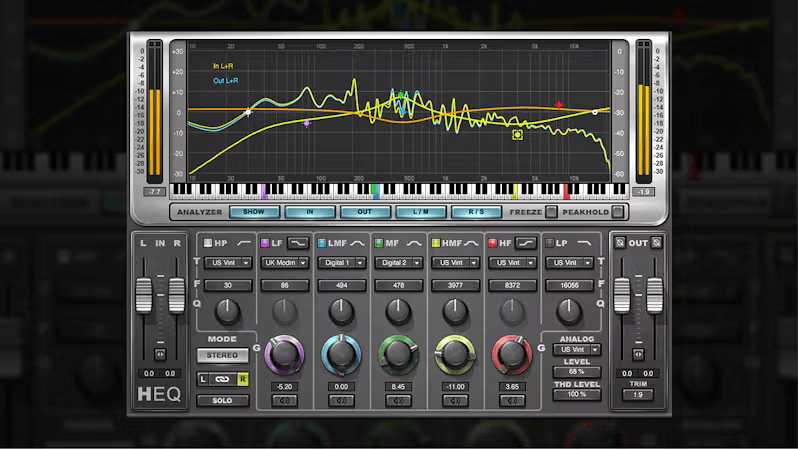Image resolution: width=798 pixels, height=449 pixels.
Task: Toggle the HP band on/off
Action: point(208,243)
